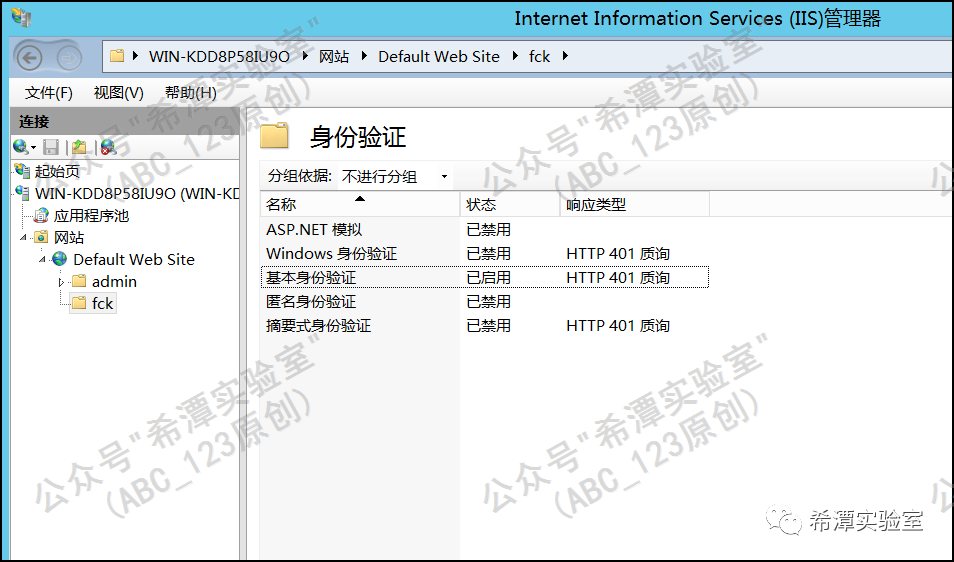Click the Save connections toolbar icon
The image size is (954, 562).
click(x=51, y=147)
